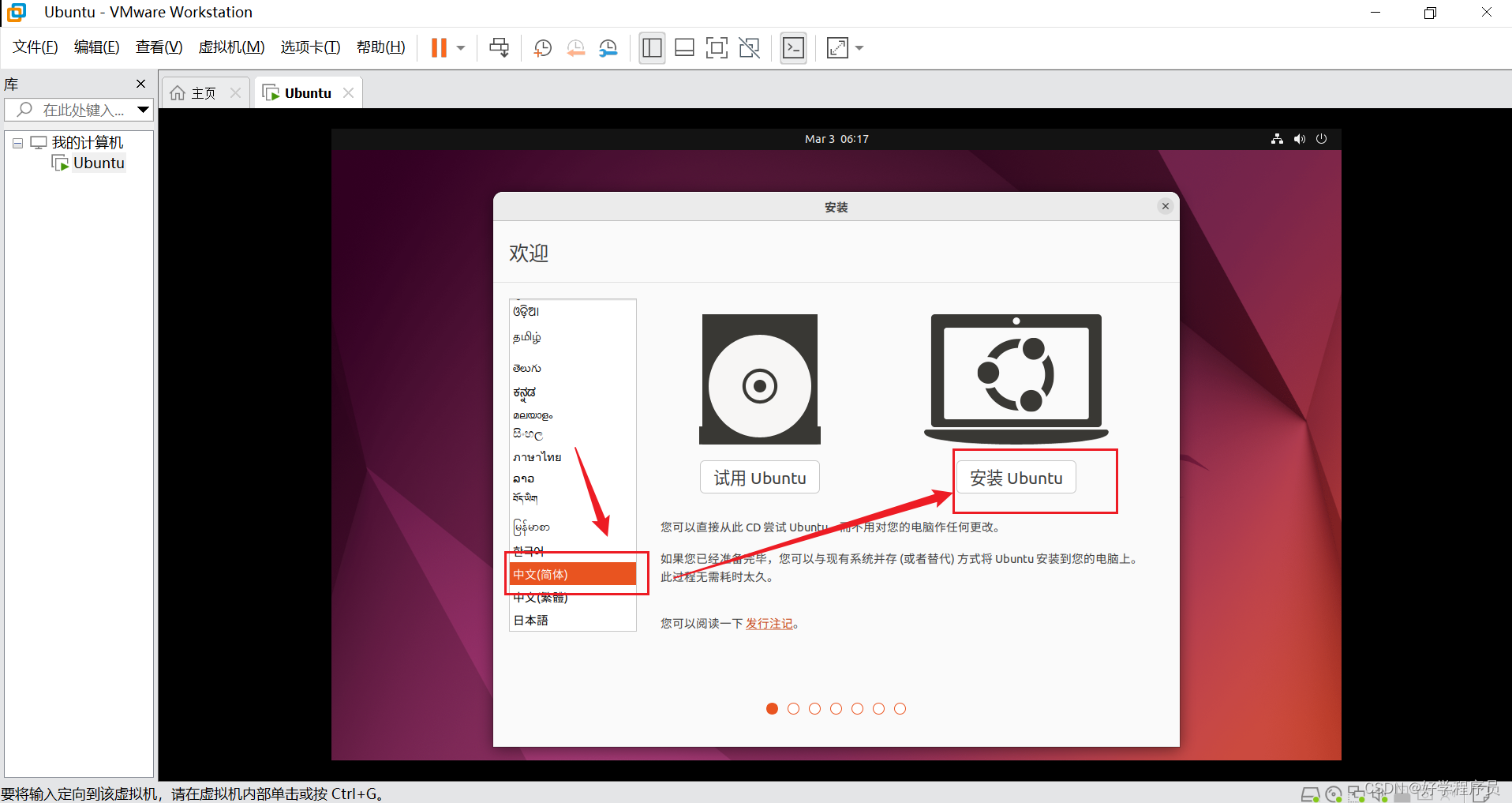Screen dimensions: 1512x803
Task: Click the stretch guest display icon
Action: point(837,48)
